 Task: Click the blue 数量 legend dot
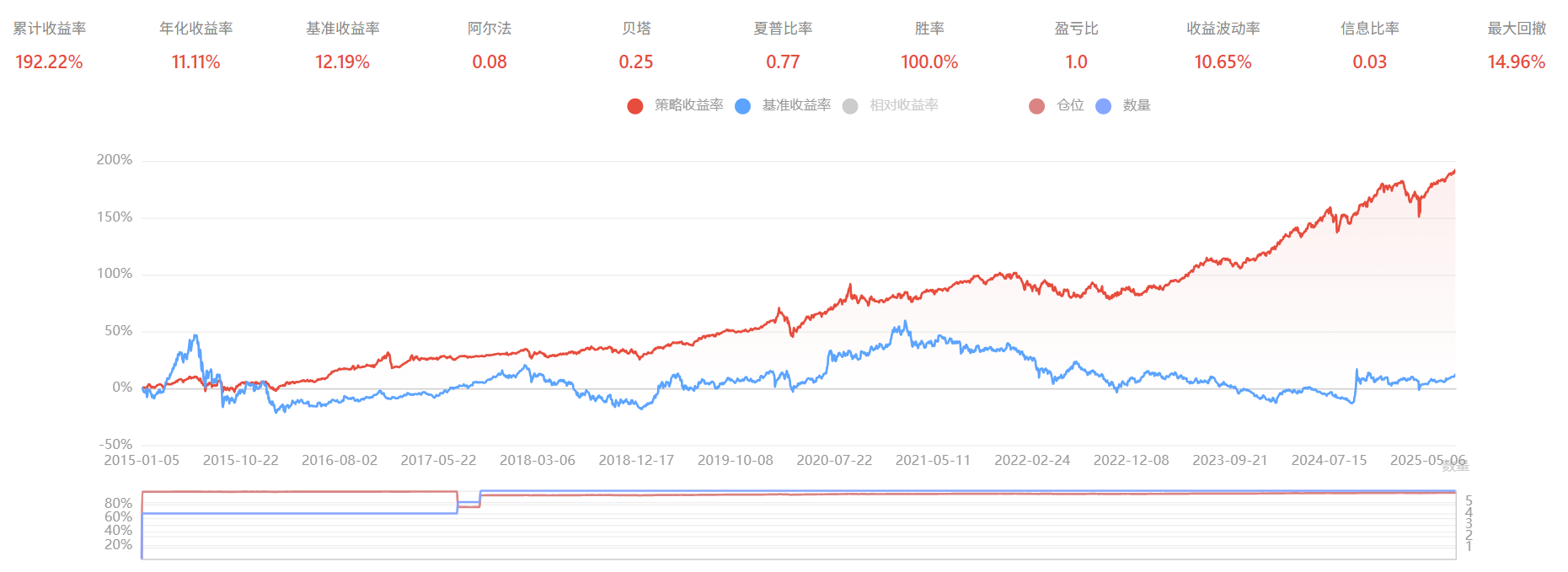coord(1103,106)
